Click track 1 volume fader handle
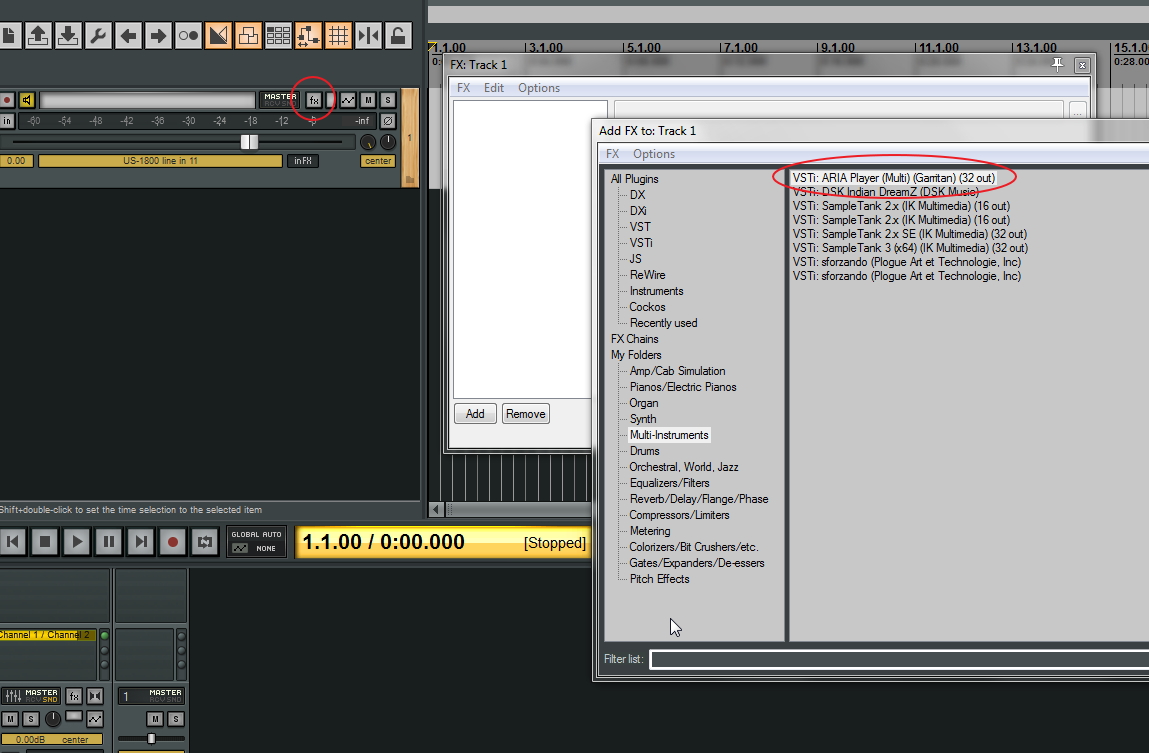Image resolution: width=1149 pixels, height=753 pixels. coord(249,142)
